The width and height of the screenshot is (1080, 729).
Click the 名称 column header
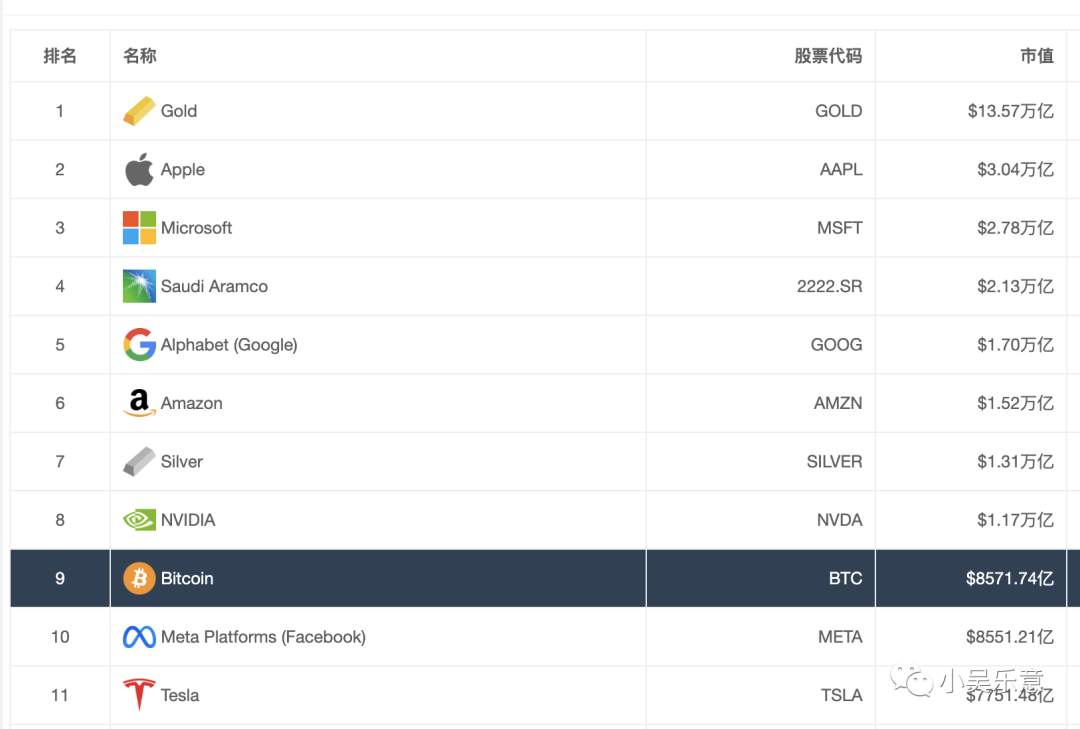(x=140, y=56)
